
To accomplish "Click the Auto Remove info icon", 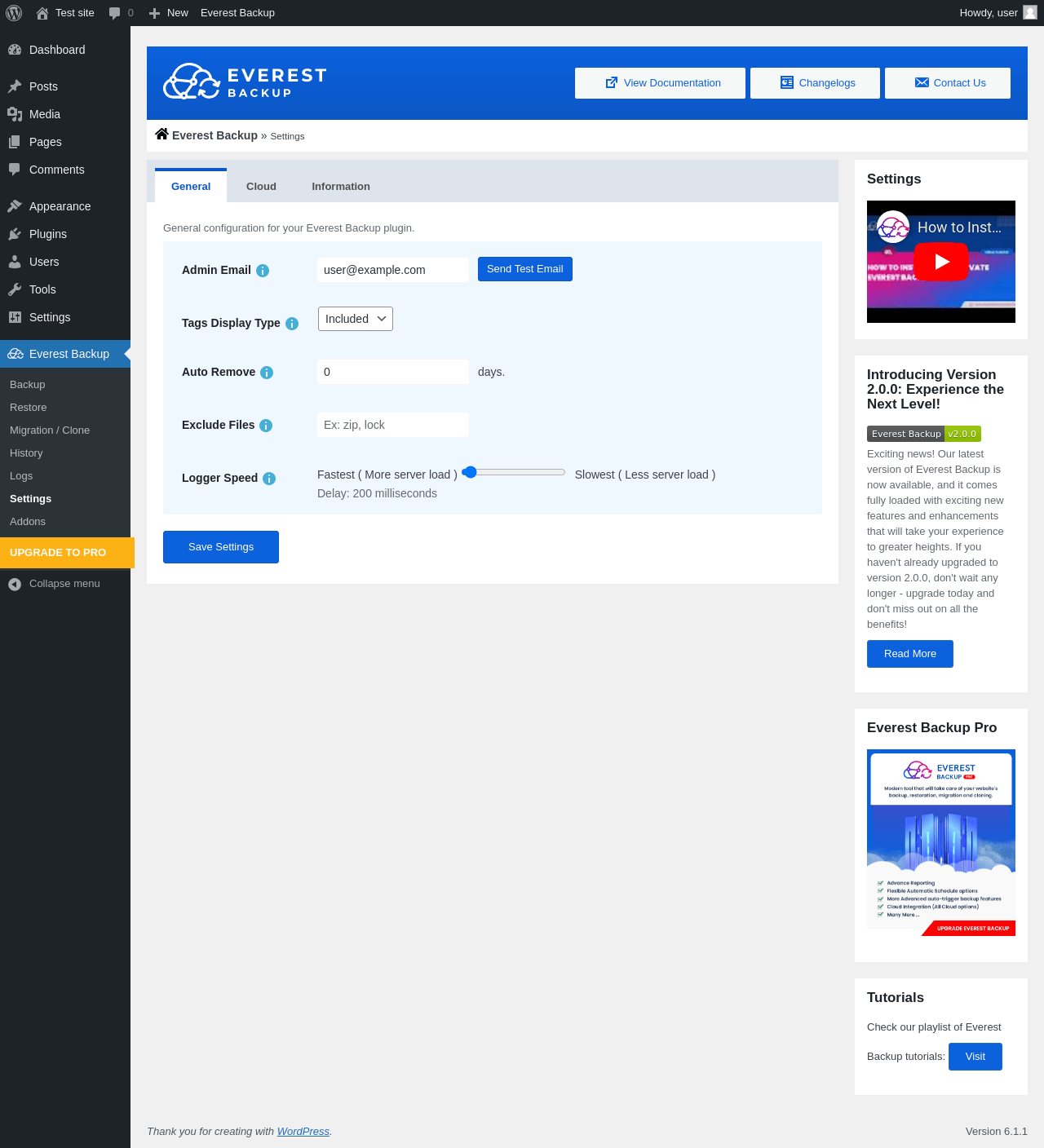I will [267, 373].
